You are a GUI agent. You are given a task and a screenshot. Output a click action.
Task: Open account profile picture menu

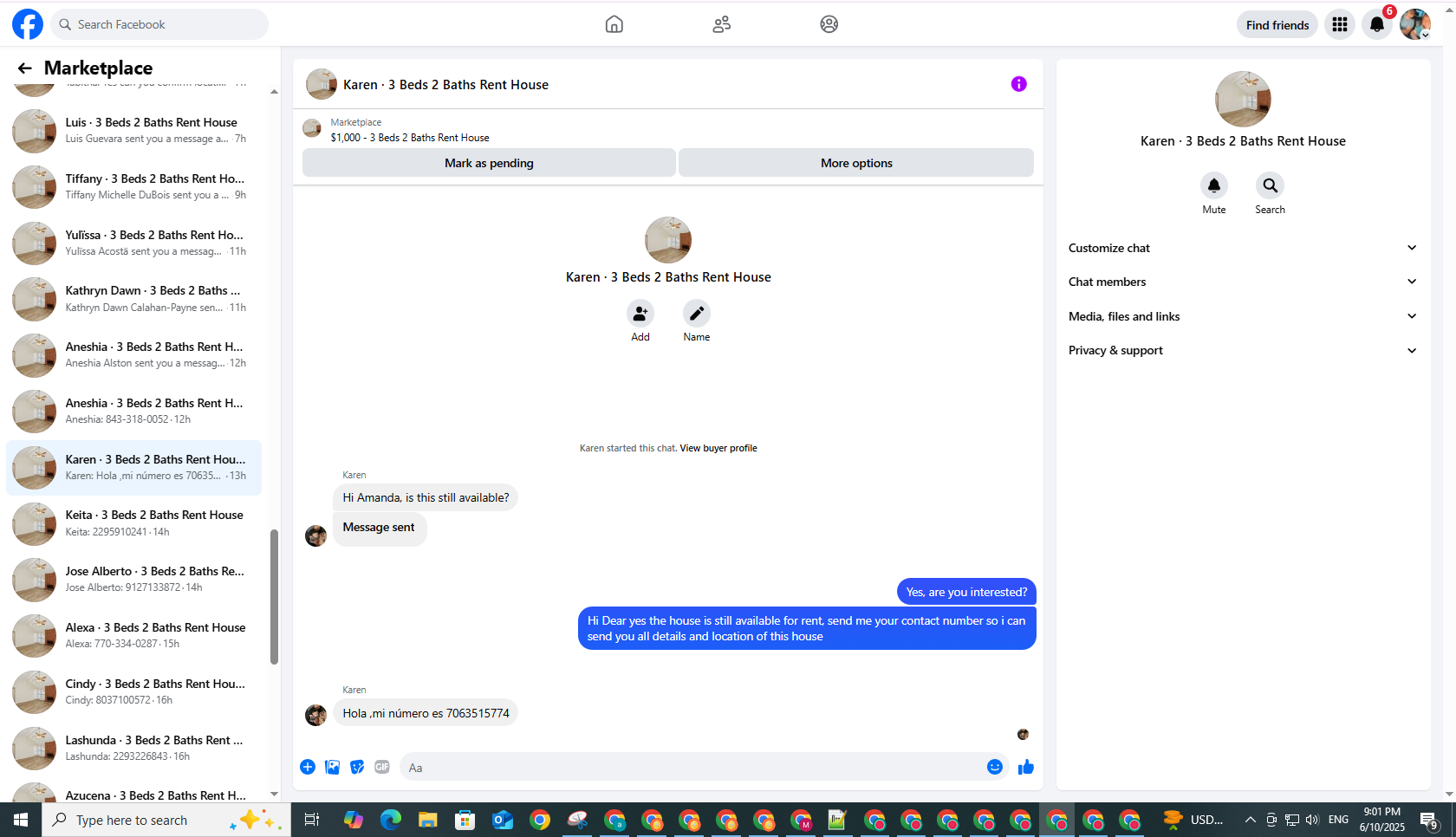[x=1415, y=24]
